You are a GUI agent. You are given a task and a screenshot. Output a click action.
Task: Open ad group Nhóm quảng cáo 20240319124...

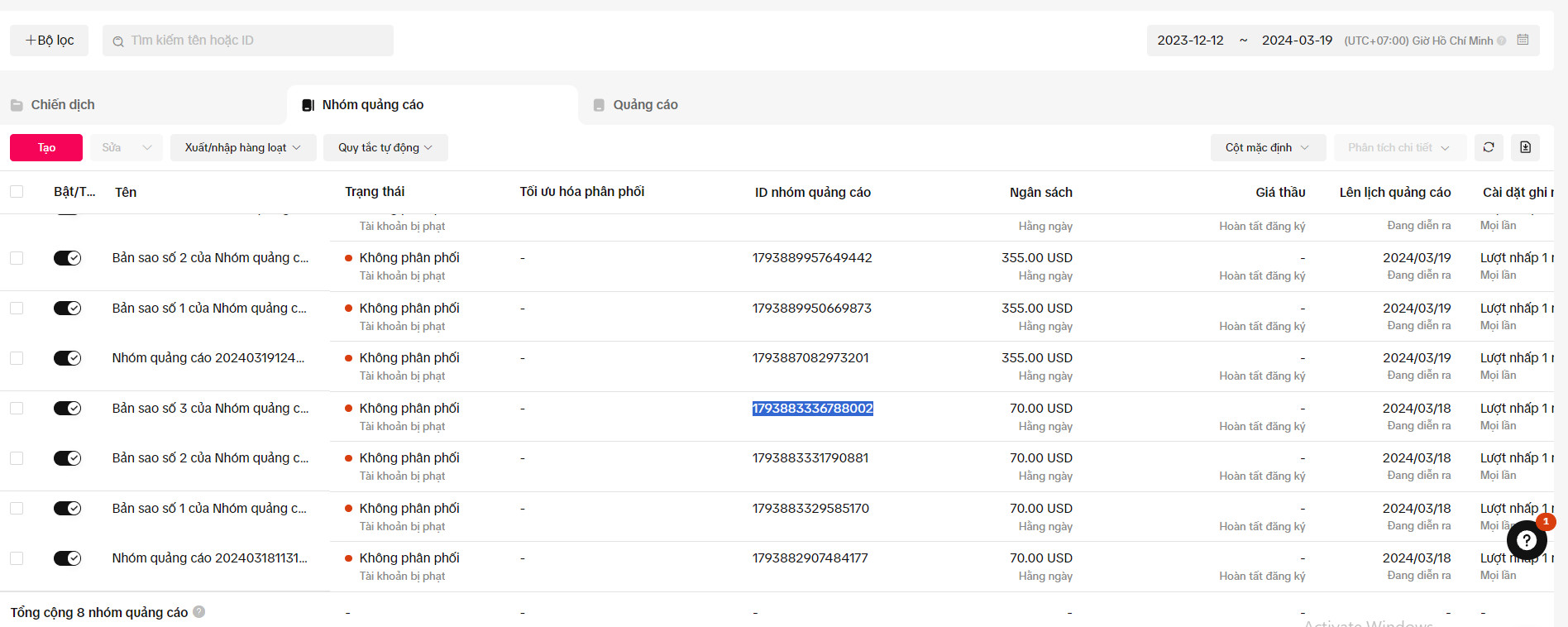(208, 358)
